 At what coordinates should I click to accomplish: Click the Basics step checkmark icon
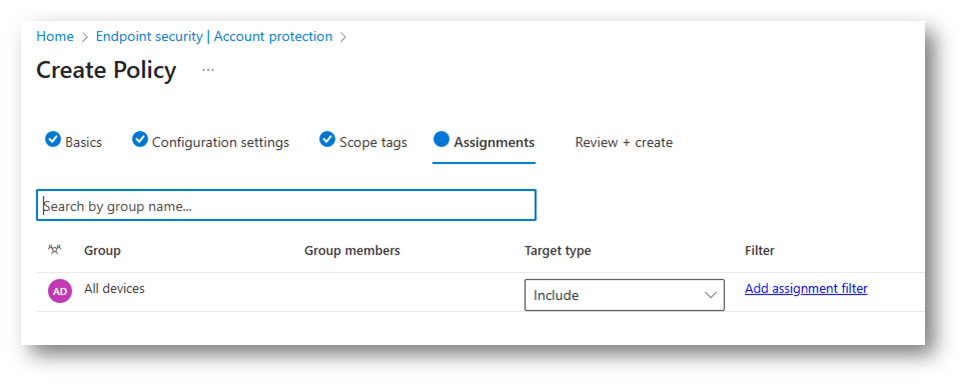(53, 139)
